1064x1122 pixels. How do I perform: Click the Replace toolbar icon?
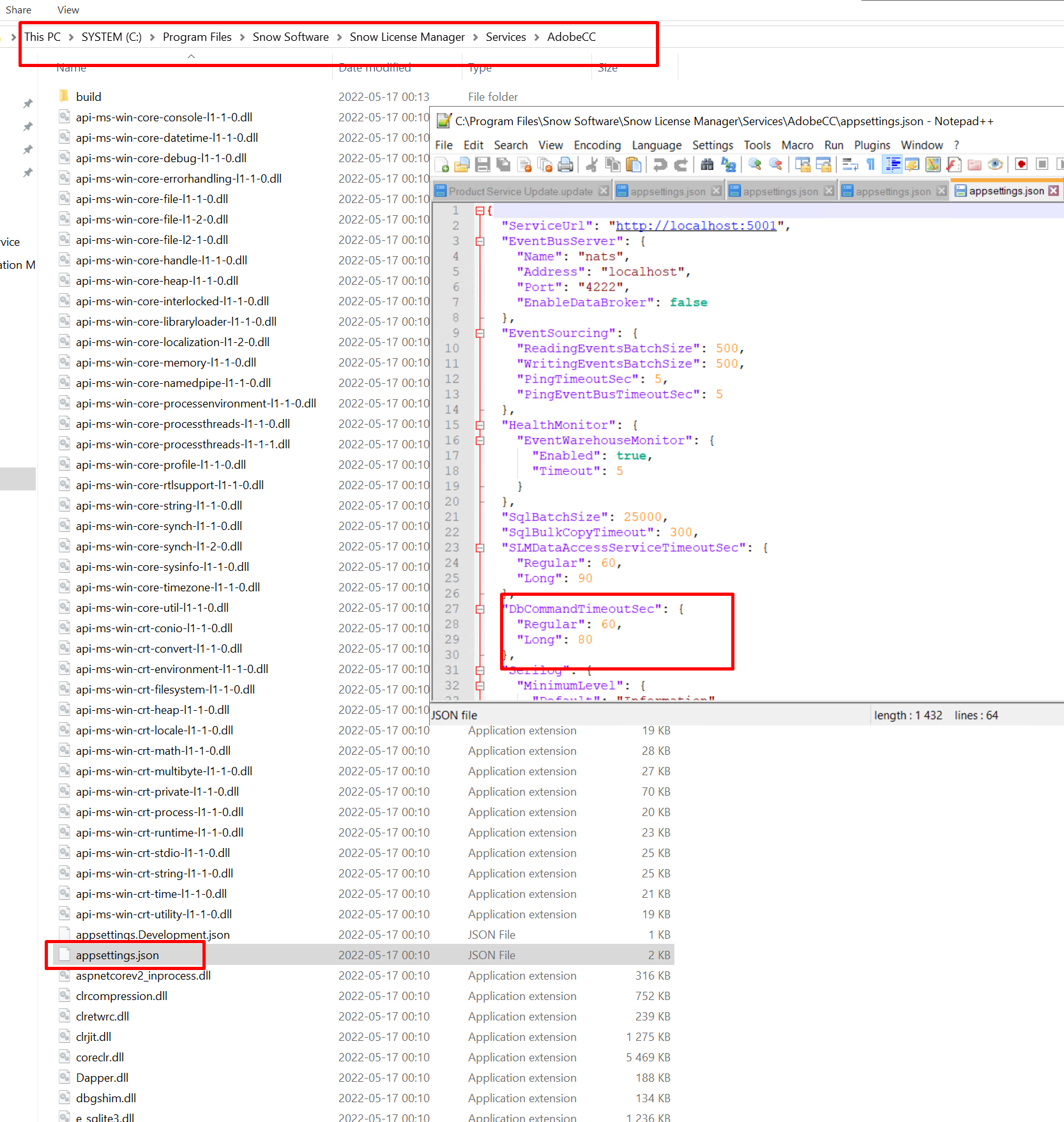(x=728, y=165)
